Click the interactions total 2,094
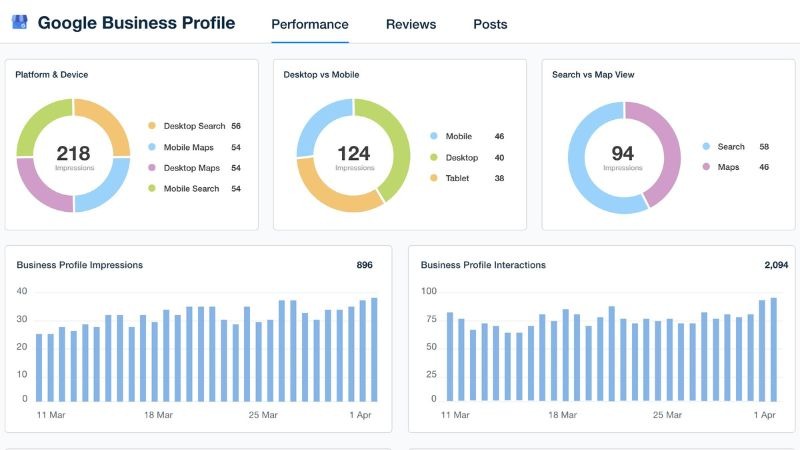Image resolution: width=800 pixels, height=450 pixels. click(776, 265)
